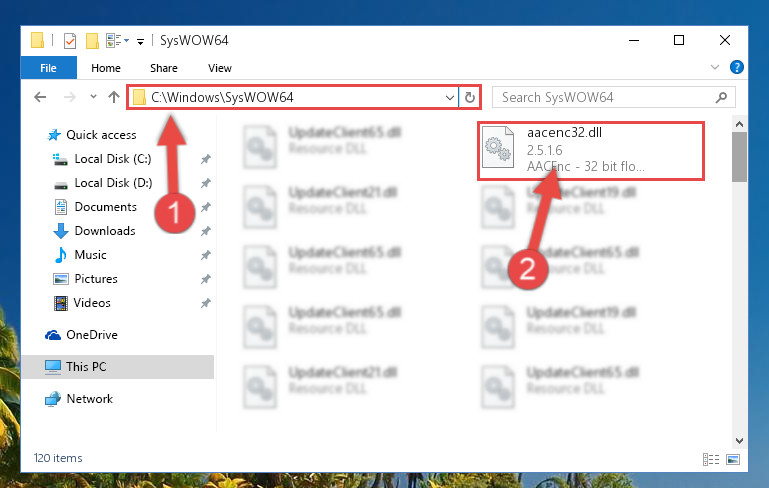Select the aacenc32.dll file
The height and width of the screenshot is (488, 769).
pyautogui.click(x=591, y=151)
